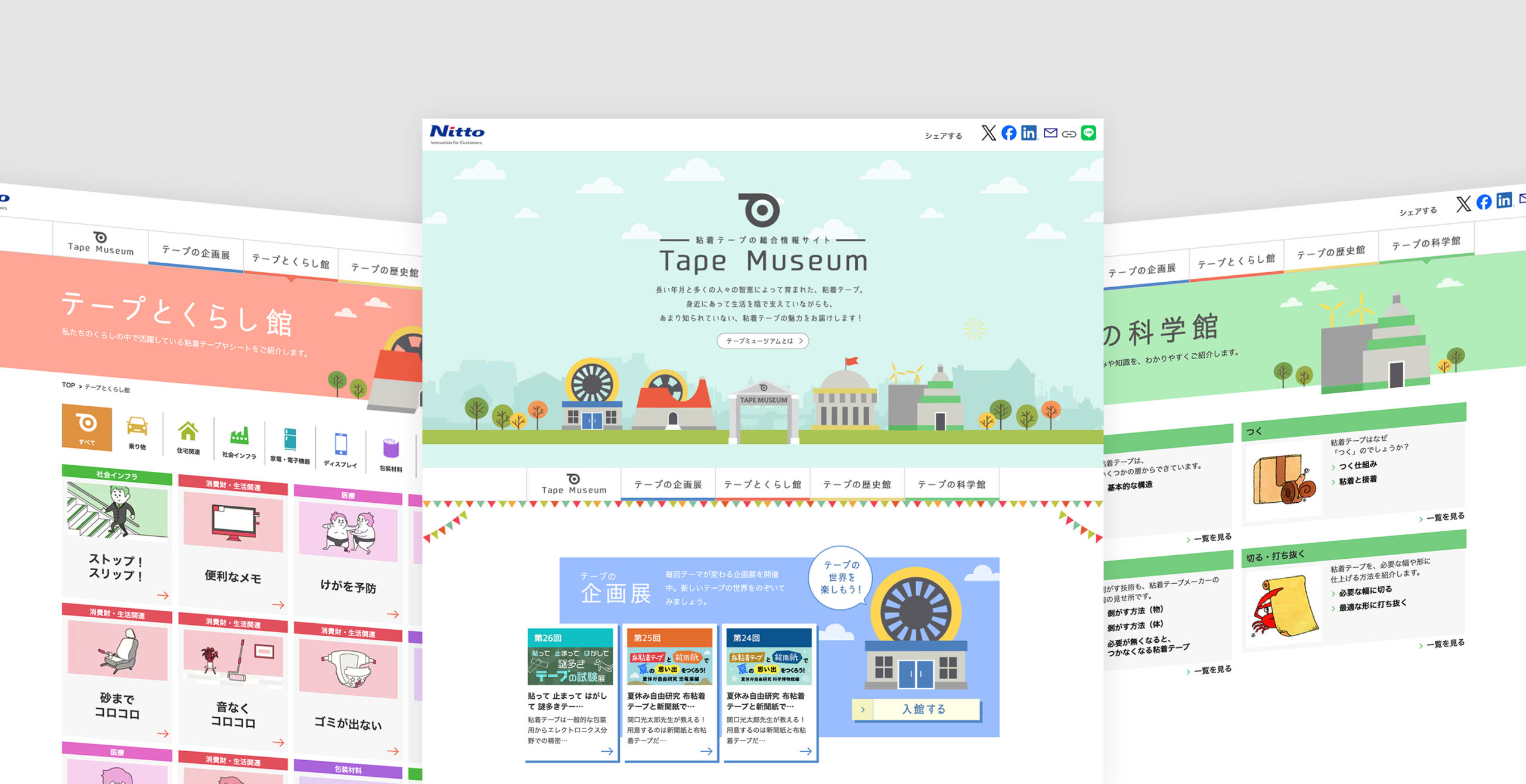
Task: Open 最適な形に打ち抜く link
Action: click(1372, 605)
